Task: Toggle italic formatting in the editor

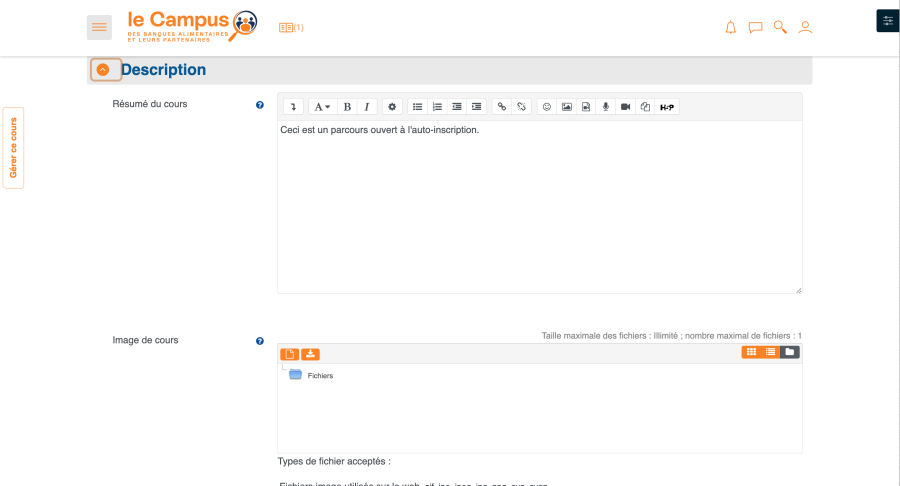Action: (367, 106)
